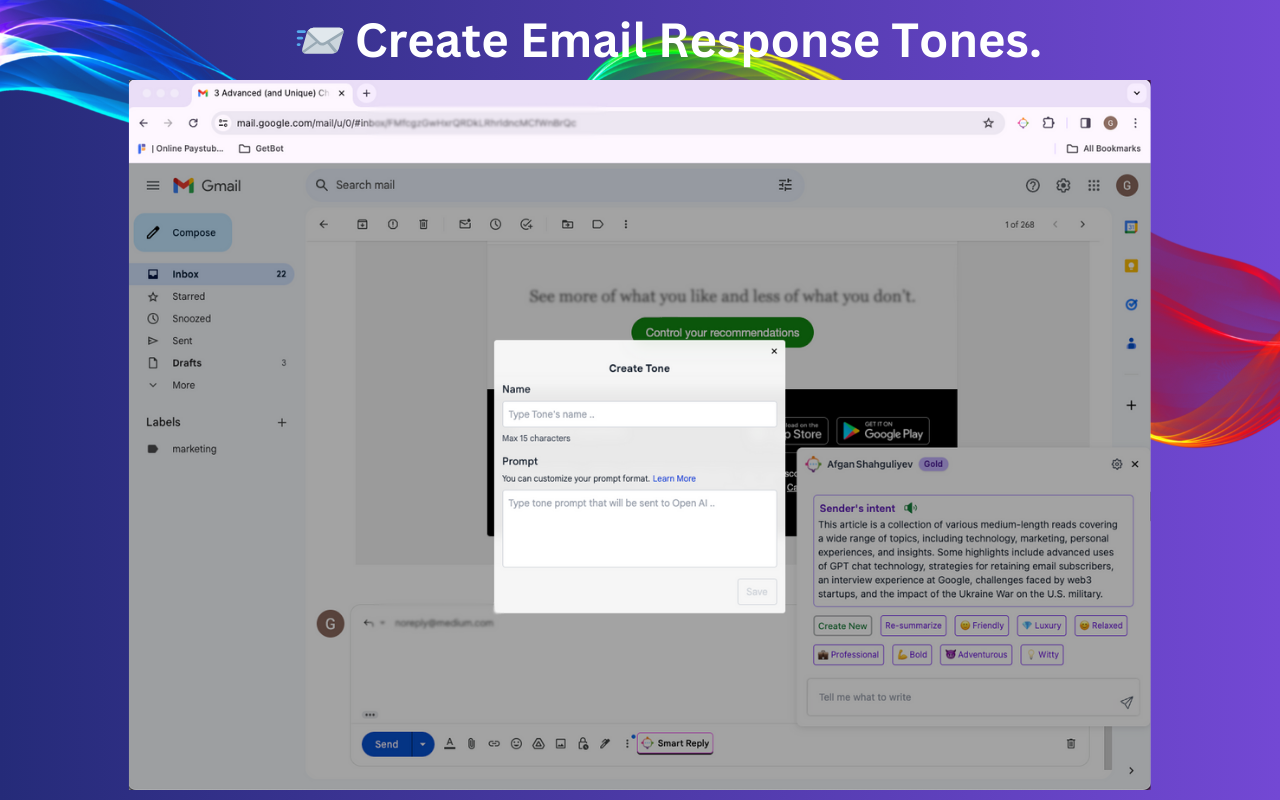Screen dimensions: 1280x800
Task: Click the tone Name input field
Action: point(639,414)
